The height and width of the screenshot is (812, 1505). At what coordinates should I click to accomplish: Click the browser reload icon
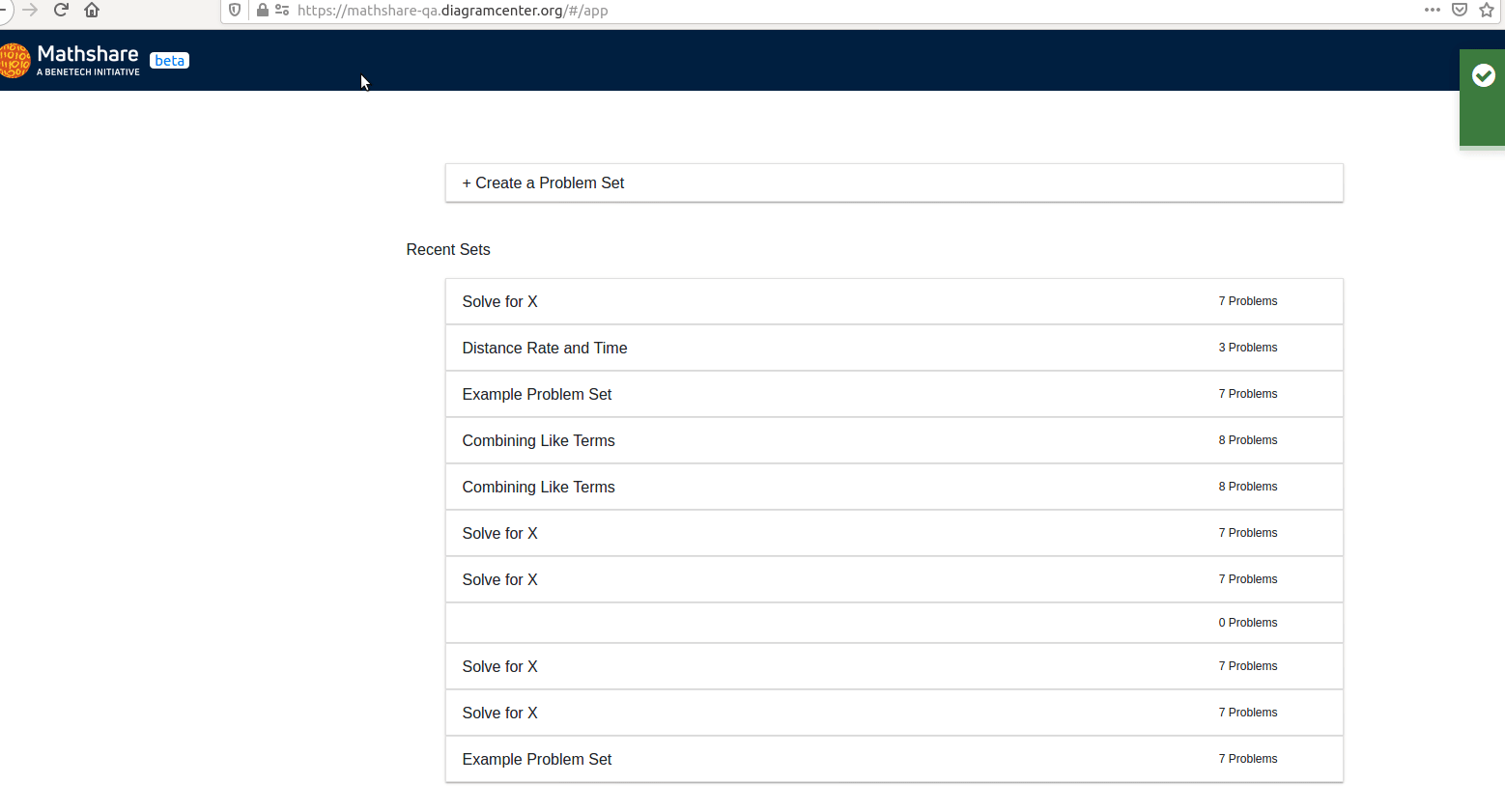[61, 10]
